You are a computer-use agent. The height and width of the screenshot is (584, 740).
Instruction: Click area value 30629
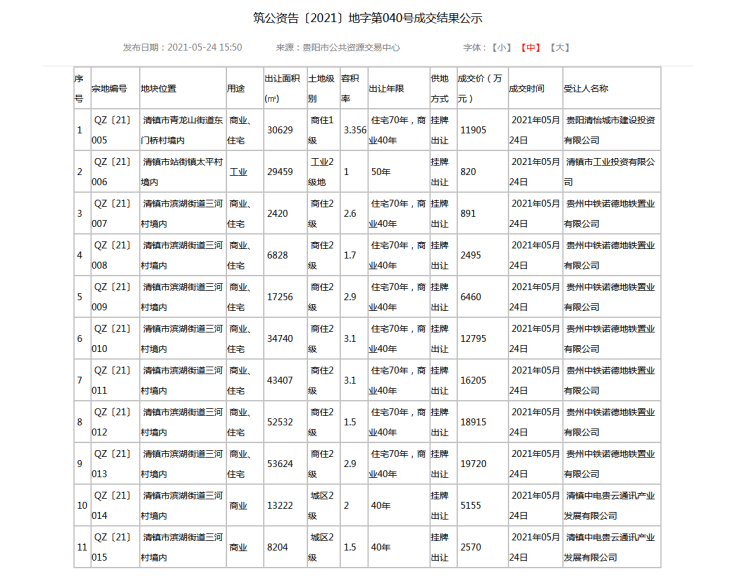[x=280, y=130]
